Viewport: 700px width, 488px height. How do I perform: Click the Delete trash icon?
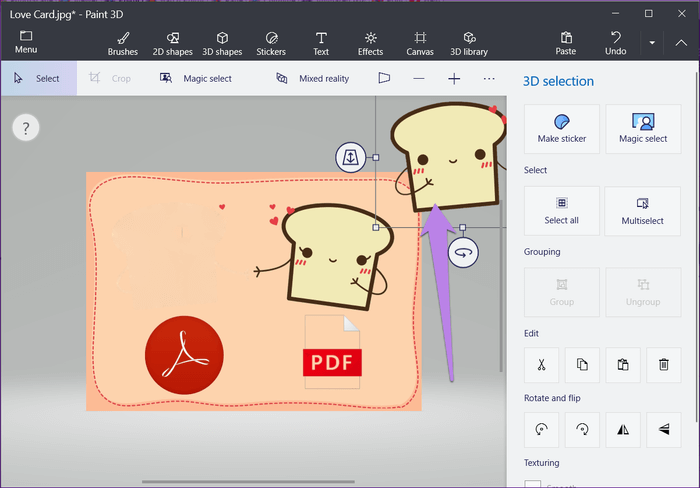coord(664,365)
